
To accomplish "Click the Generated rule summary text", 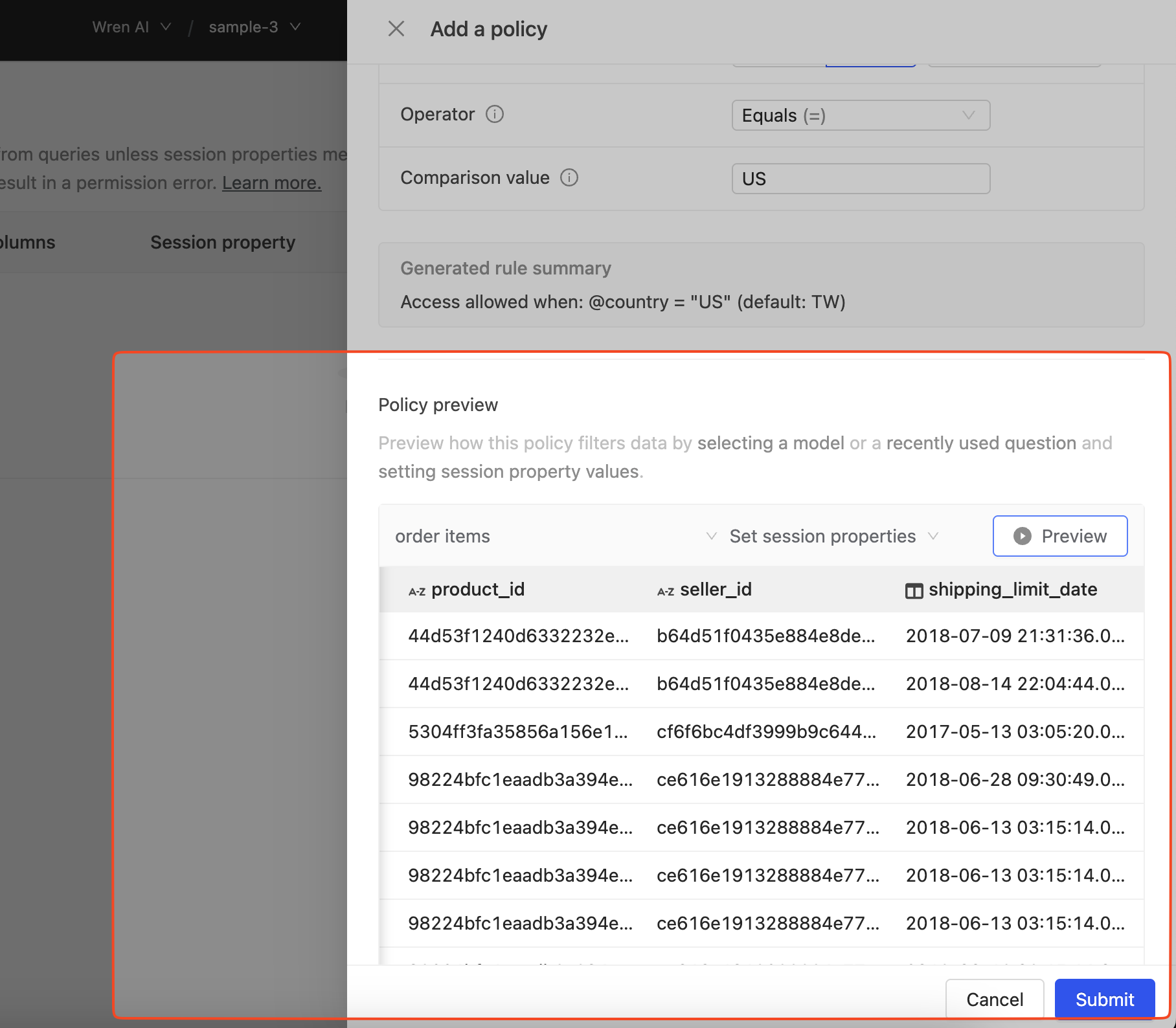I will coord(506,268).
